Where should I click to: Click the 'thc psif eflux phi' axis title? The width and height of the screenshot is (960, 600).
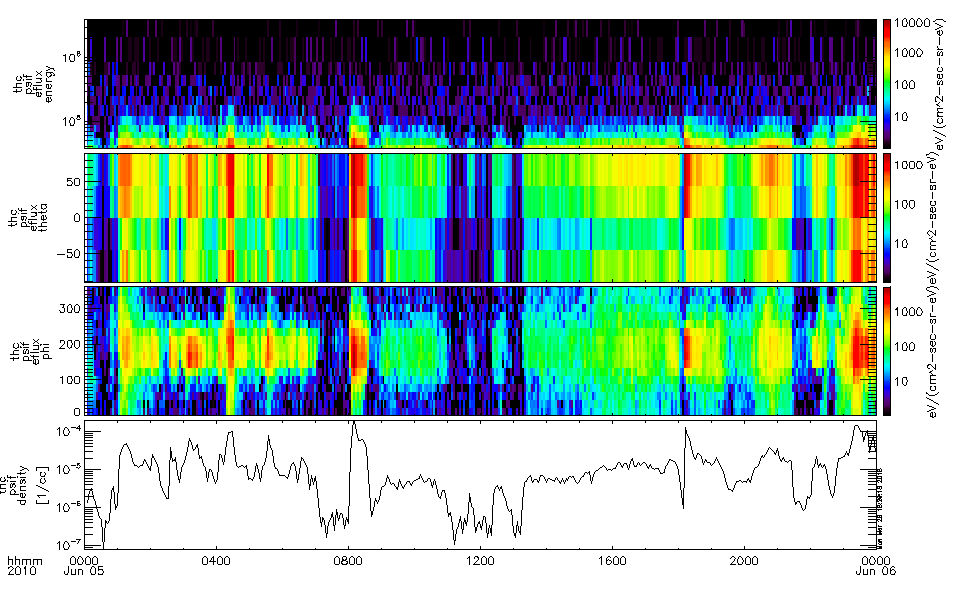pyautogui.click(x=31, y=351)
